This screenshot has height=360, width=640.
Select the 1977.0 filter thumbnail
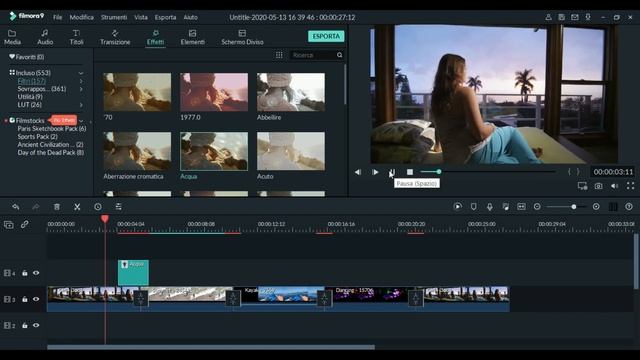pos(214,92)
